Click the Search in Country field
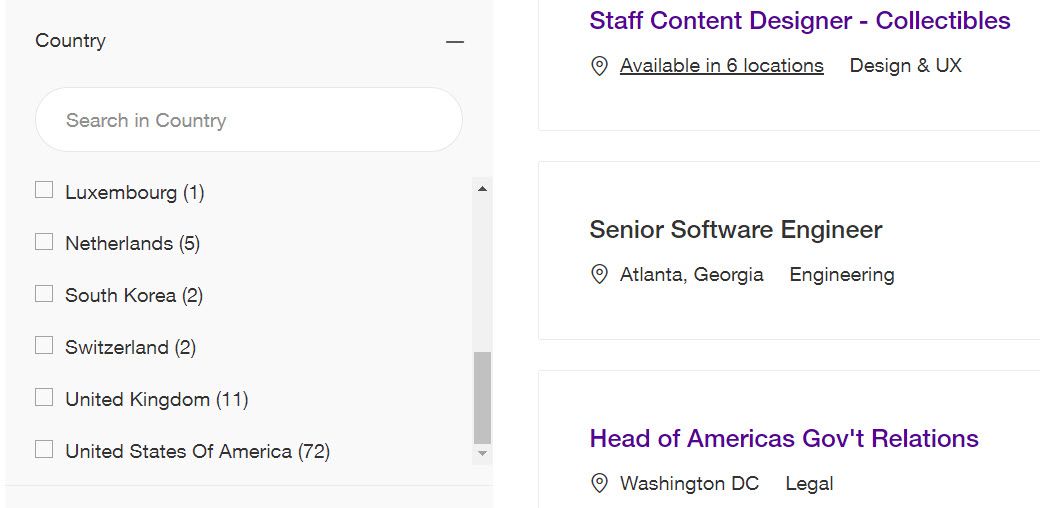The height and width of the screenshot is (508, 1040). coord(248,120)
